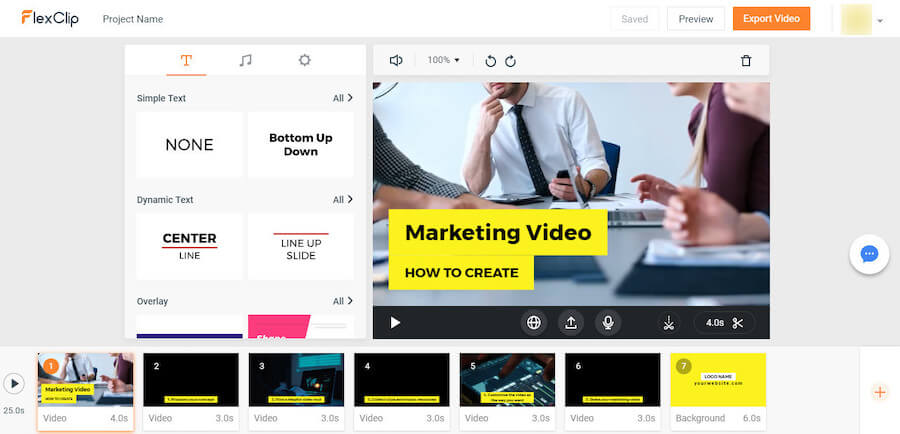Add a new storyboard with plus icon
The height and width of the screenshot is (434, 900).
880,392
